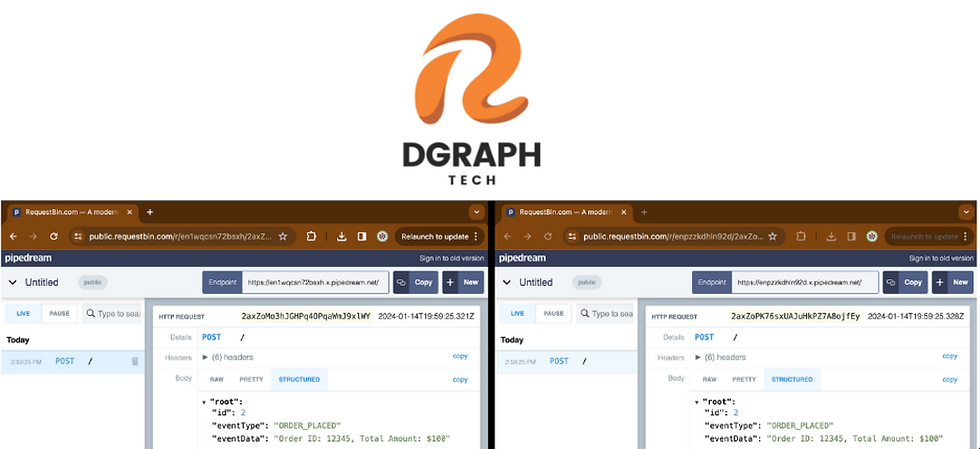Select the 2:59:25 PM POST row in right window
The width and height of the screenshot is (980, 449).
pos(566,361)
